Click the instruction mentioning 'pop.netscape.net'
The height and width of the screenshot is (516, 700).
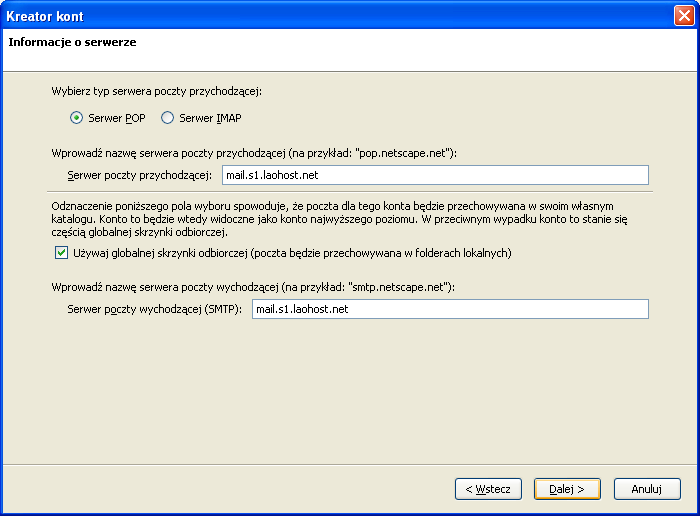coord(254,153)
